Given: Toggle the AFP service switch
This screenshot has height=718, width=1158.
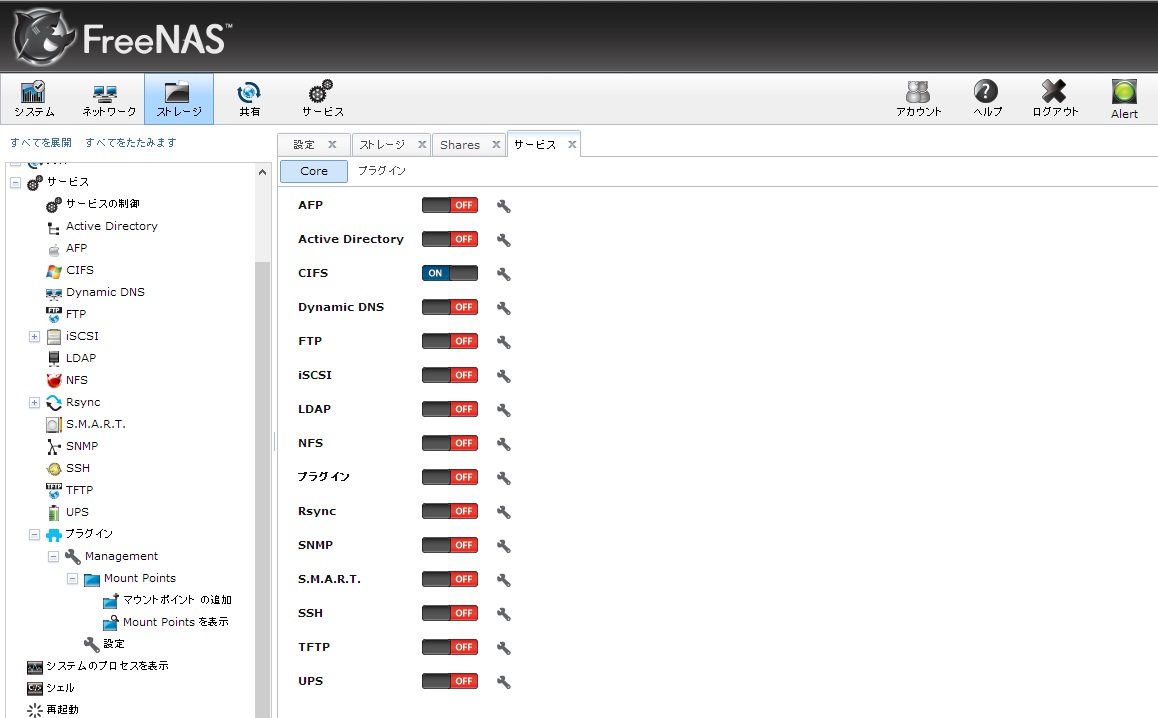Looking at the screenshot, I should [450, 205].
